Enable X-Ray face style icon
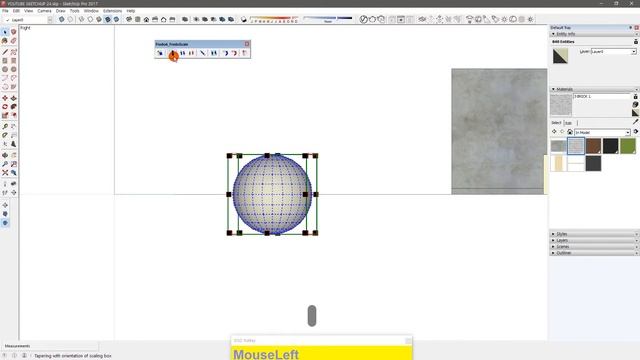 coord(62,19)
